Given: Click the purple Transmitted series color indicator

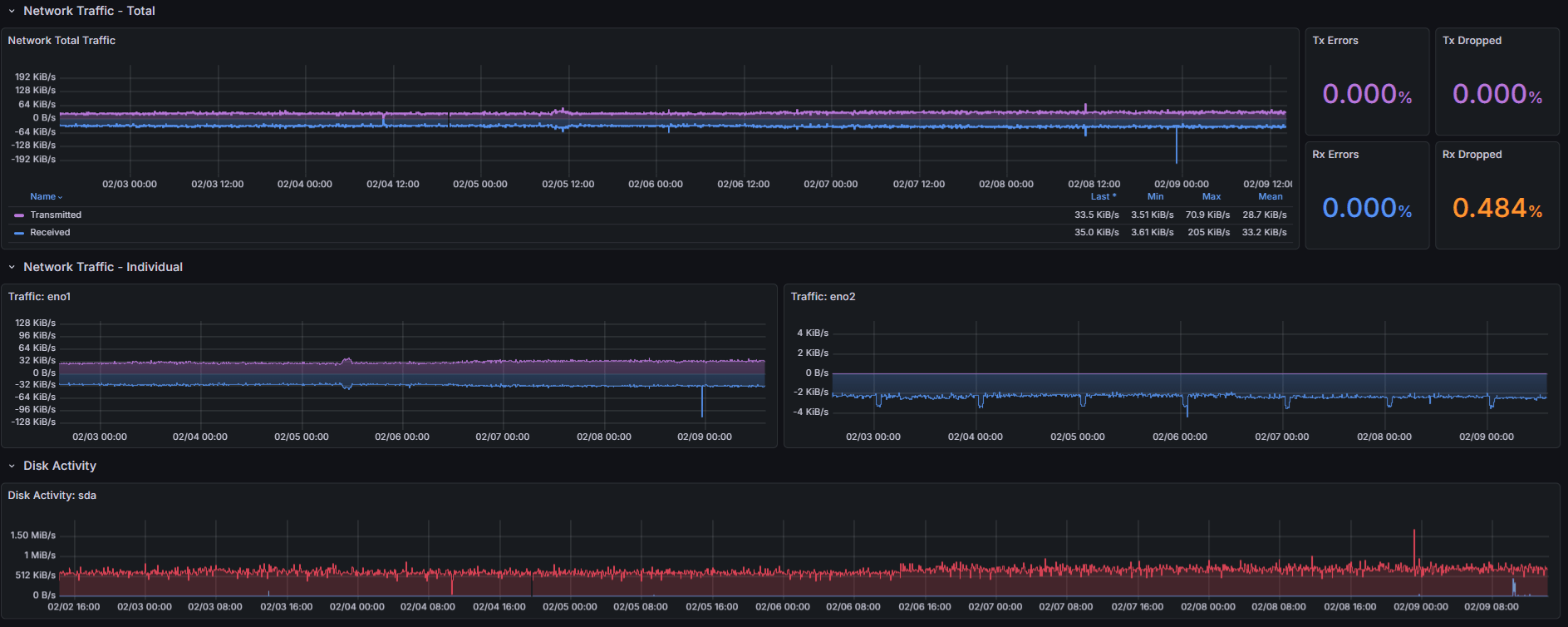Looking at the screenshot, I should click(19, 215).
